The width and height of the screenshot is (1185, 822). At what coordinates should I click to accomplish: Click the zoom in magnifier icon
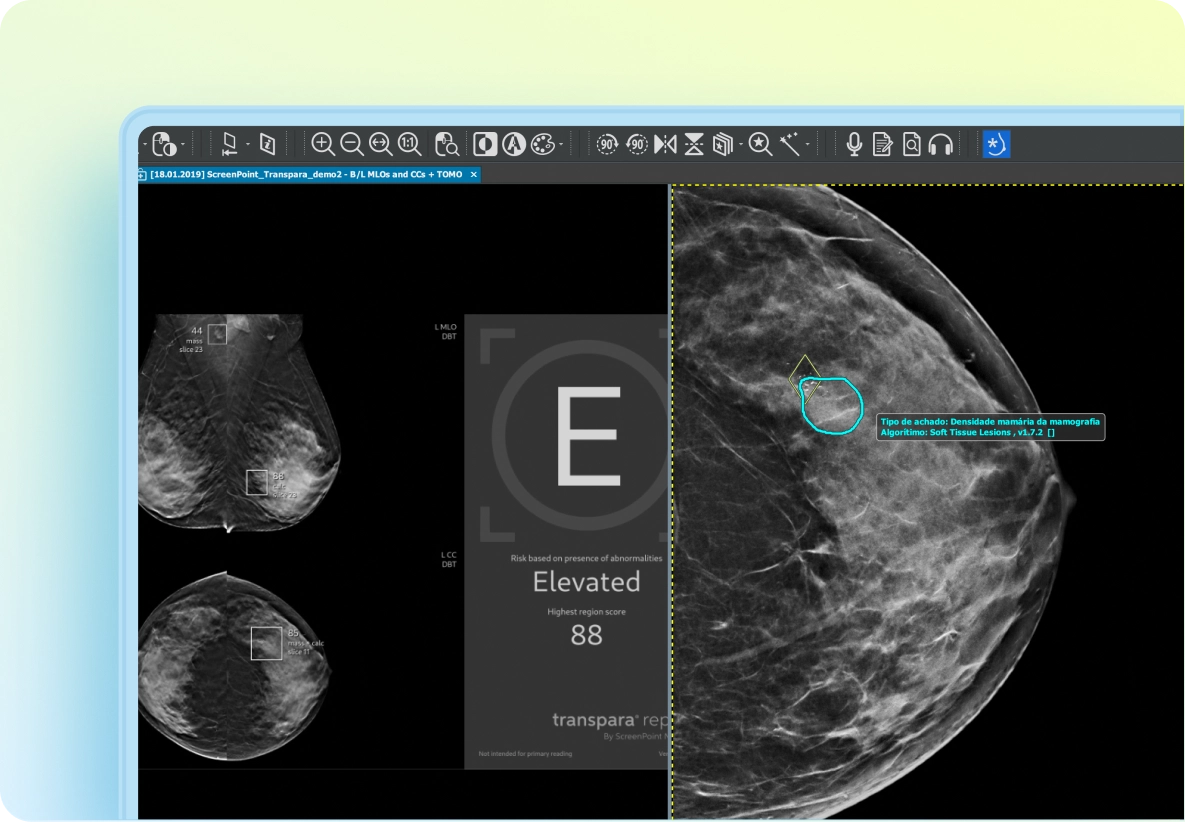click(323, 144)
